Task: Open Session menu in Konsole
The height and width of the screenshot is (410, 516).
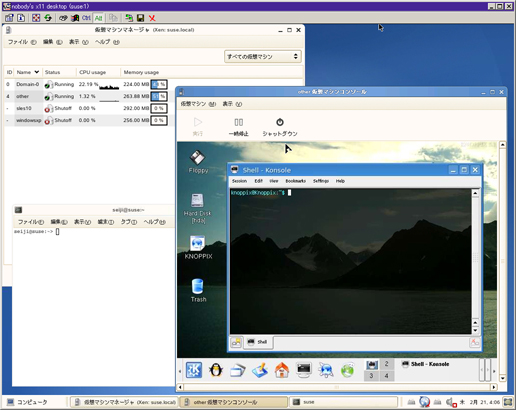Action: click(x=239, y=181)
